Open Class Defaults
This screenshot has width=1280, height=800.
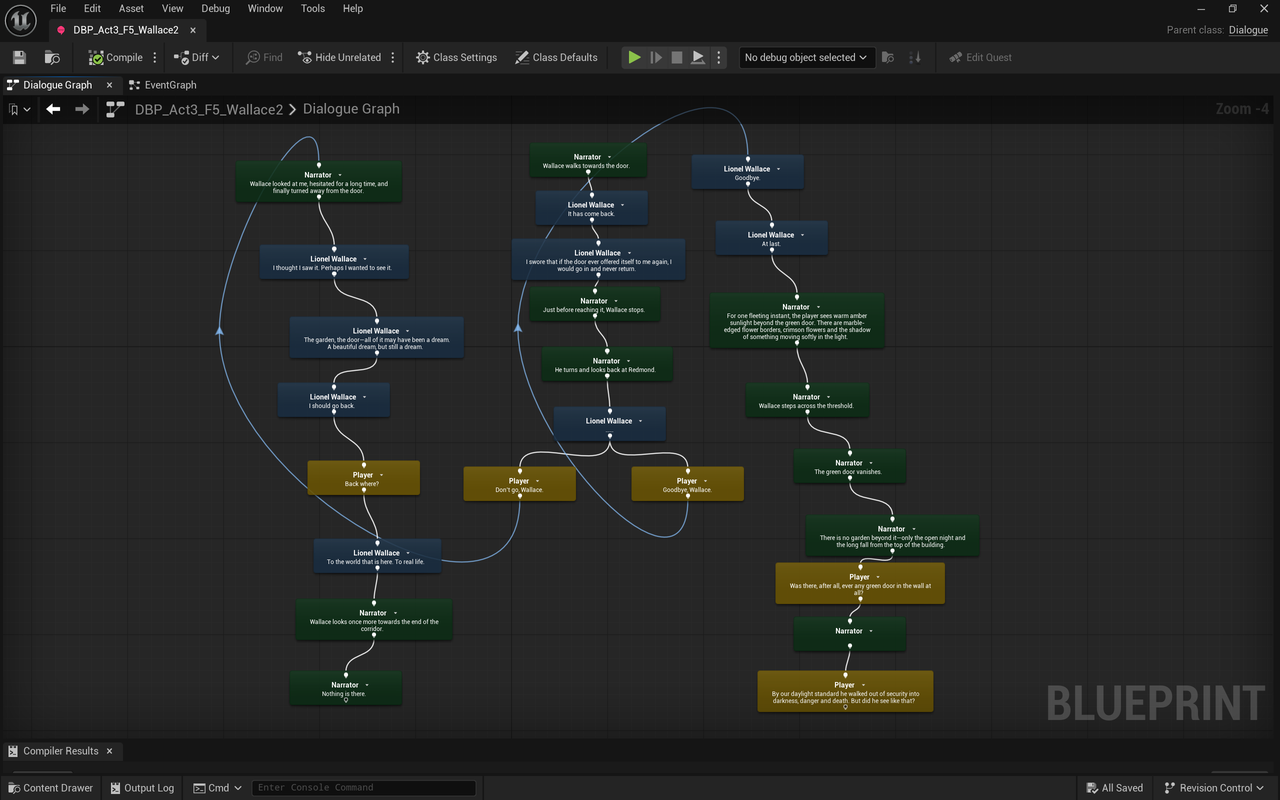[556, 57]
